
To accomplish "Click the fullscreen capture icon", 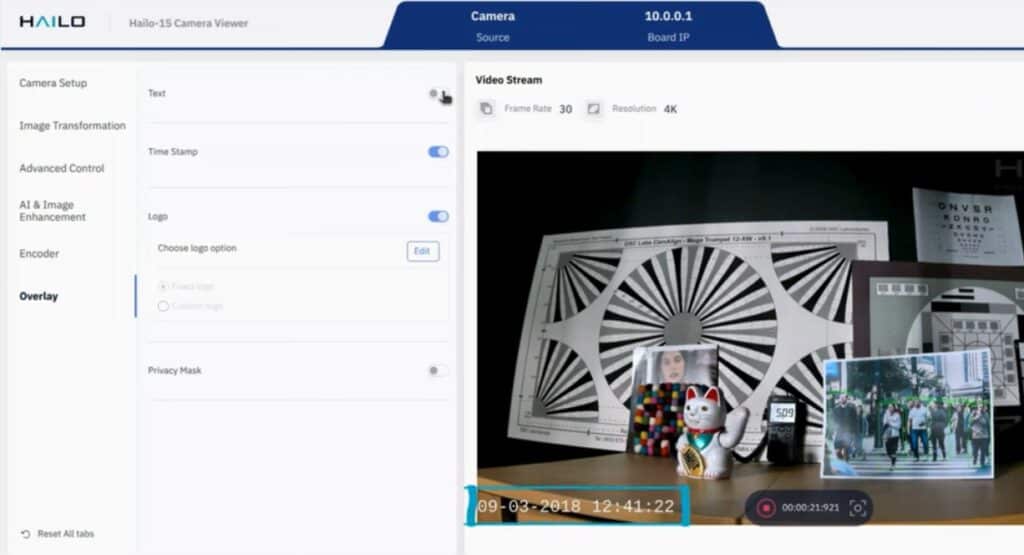I will [856, 507].
